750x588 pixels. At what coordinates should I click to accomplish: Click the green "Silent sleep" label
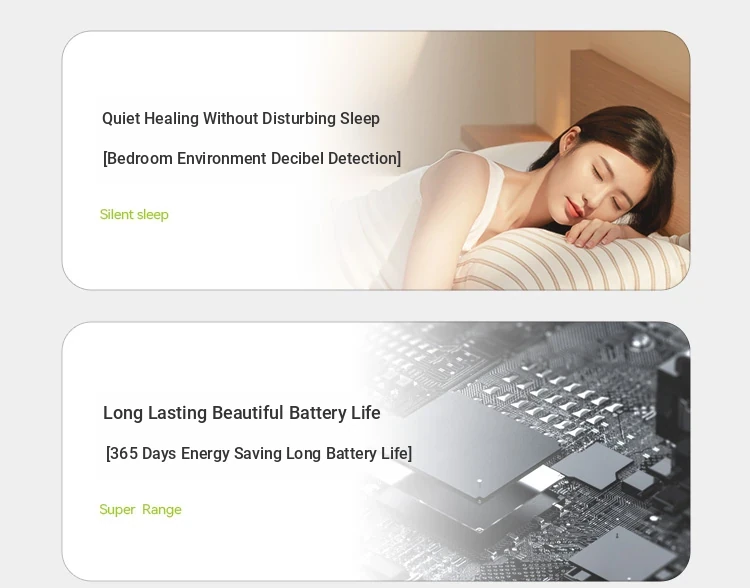pos(134,214)
